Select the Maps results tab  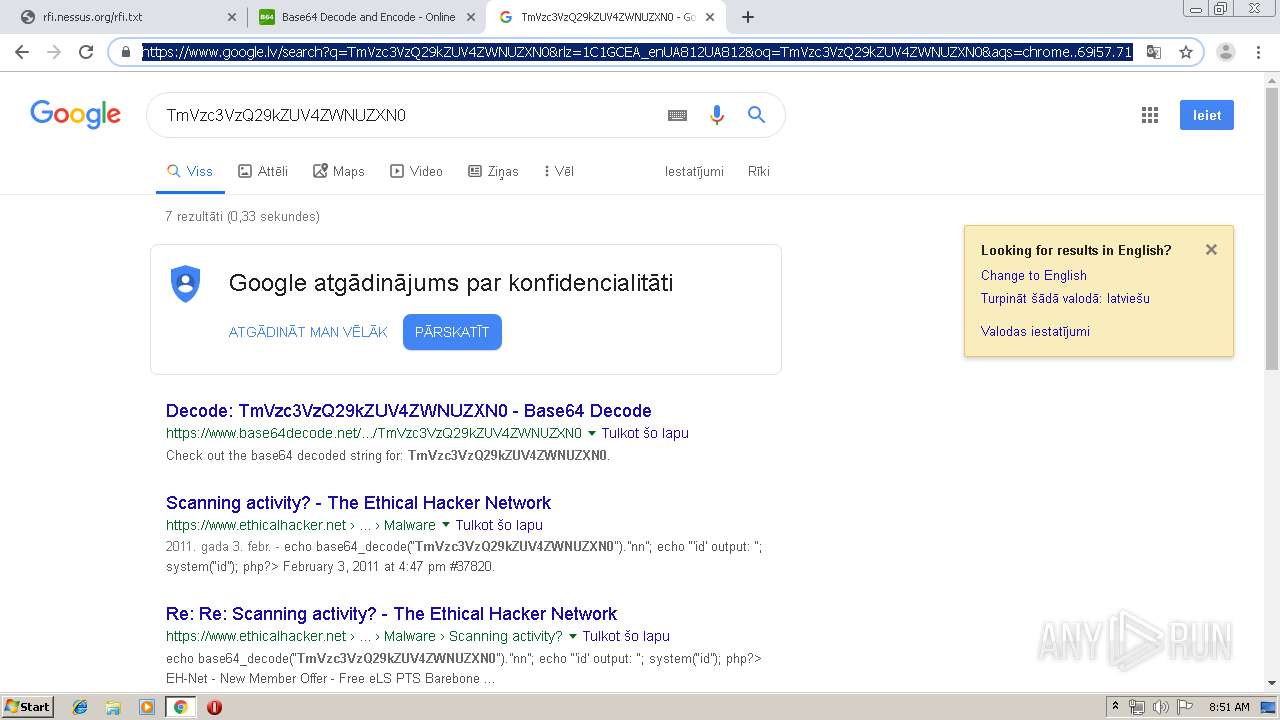pyautogui.click(x=339, y=171)
